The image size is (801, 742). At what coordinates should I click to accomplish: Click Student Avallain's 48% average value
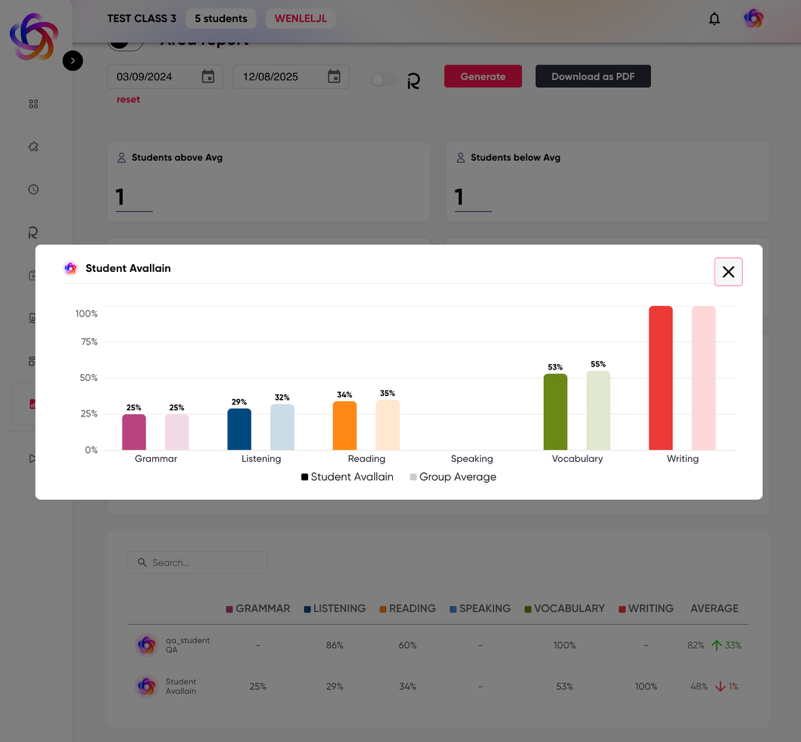point(699,687)
